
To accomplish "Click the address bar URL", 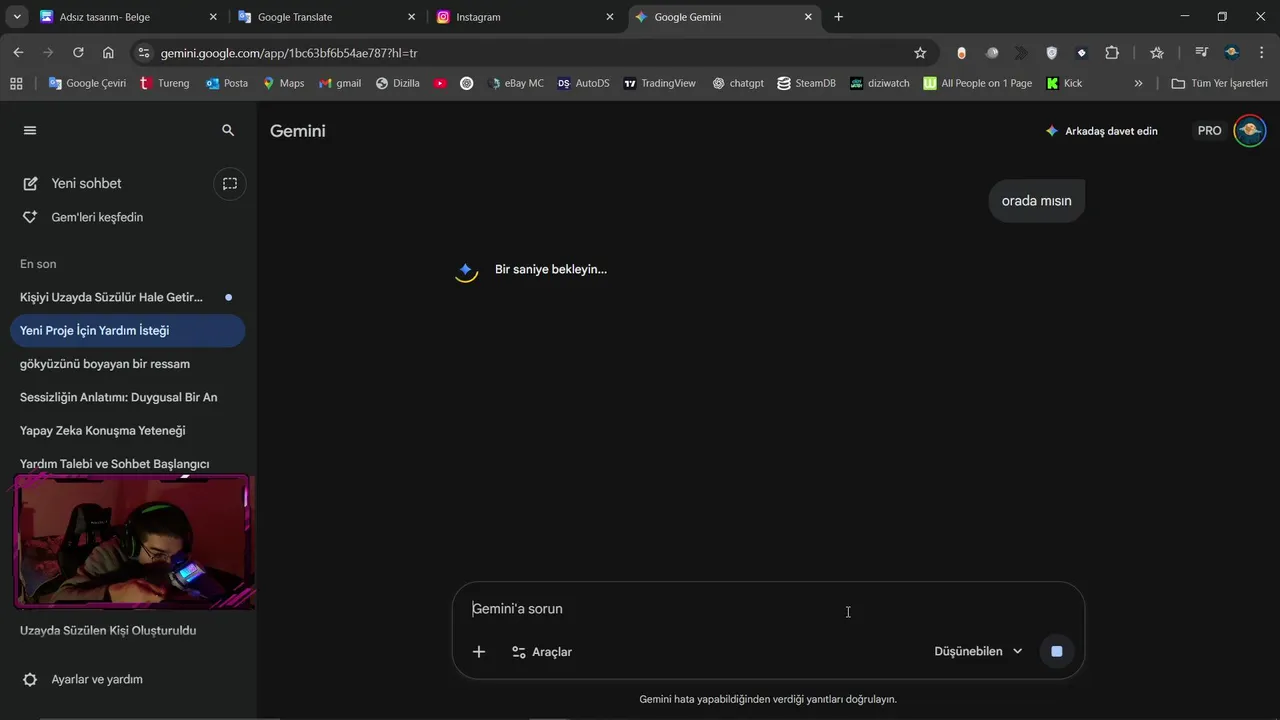I will pos(288,53).
